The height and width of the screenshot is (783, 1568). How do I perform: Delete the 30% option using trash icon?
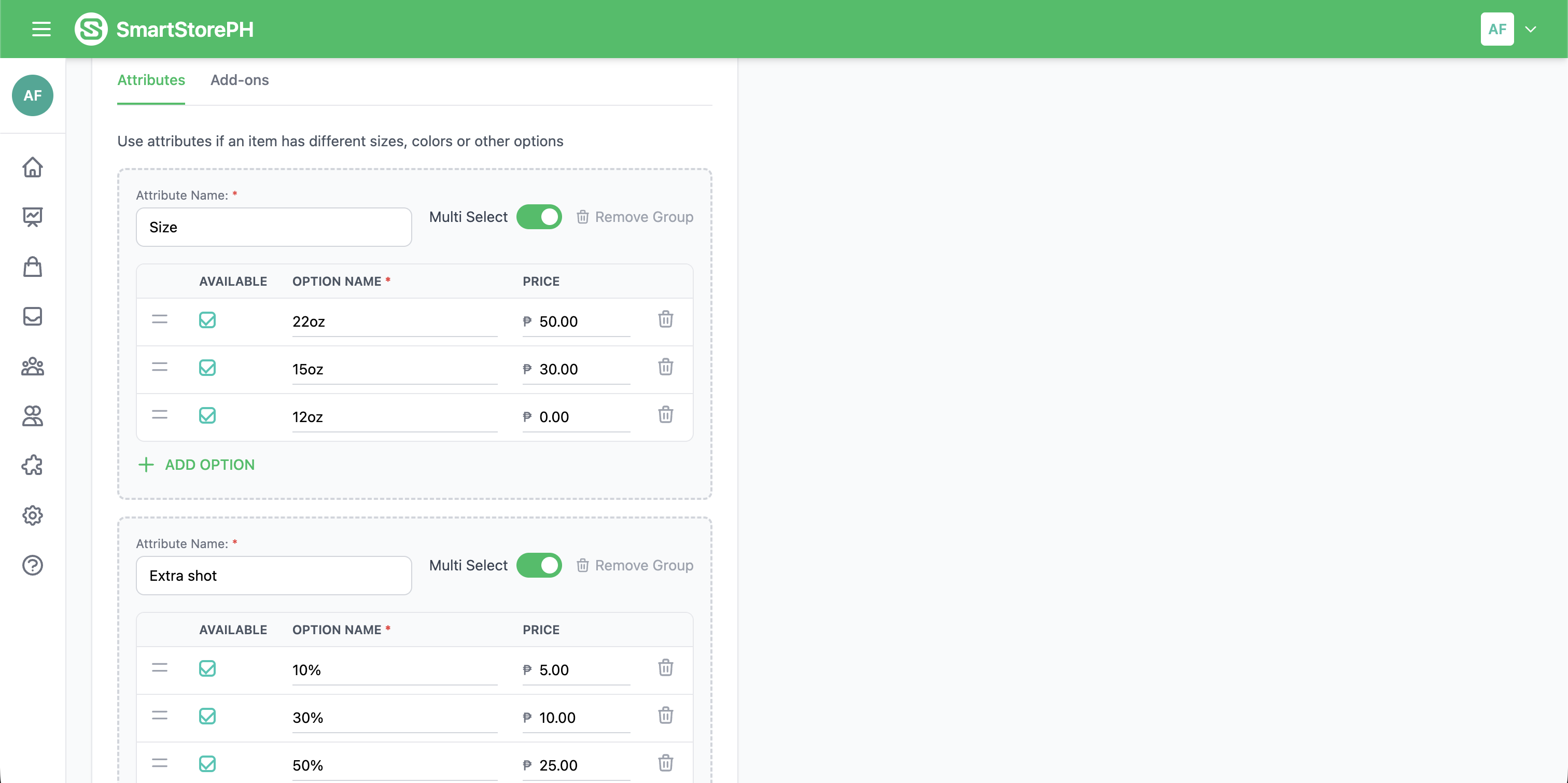[x=665, y=716]
